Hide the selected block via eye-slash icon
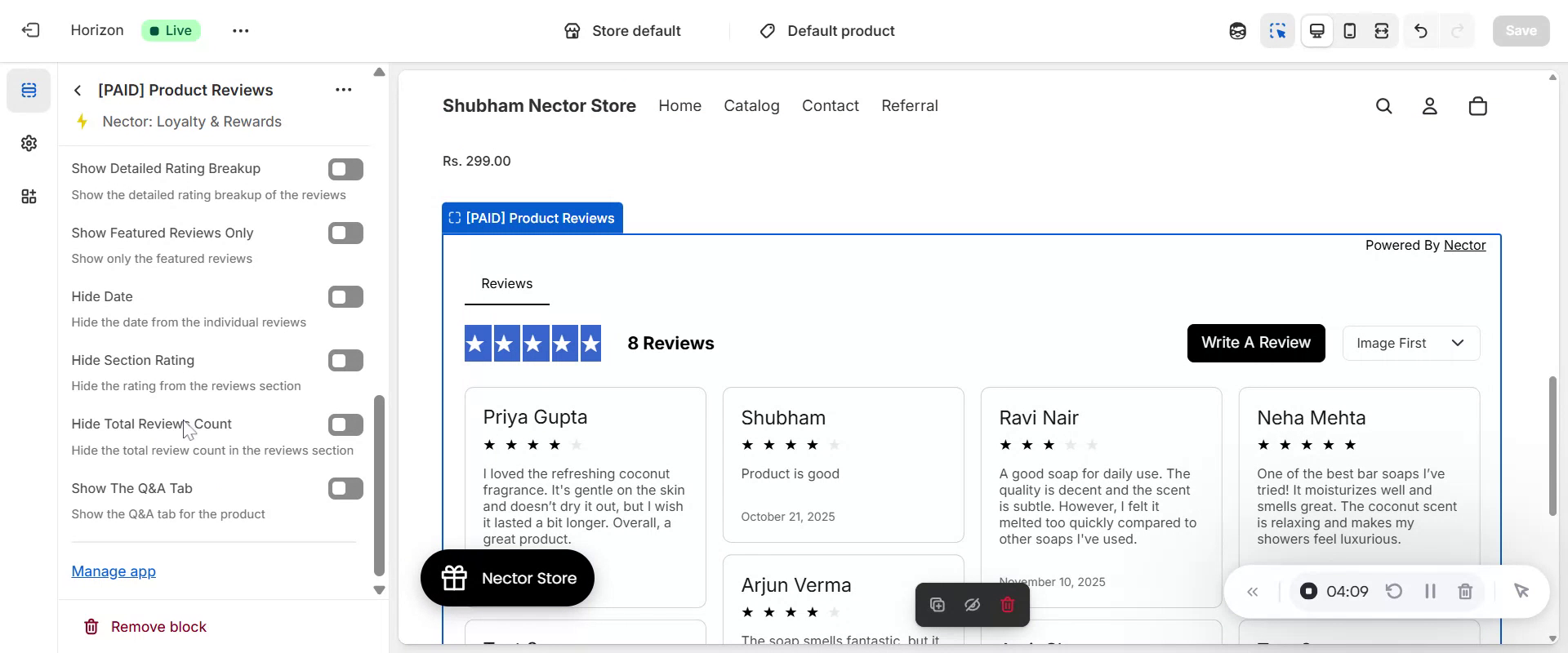The width and height of the screenshot is (1568, 653). coord(972,605)
